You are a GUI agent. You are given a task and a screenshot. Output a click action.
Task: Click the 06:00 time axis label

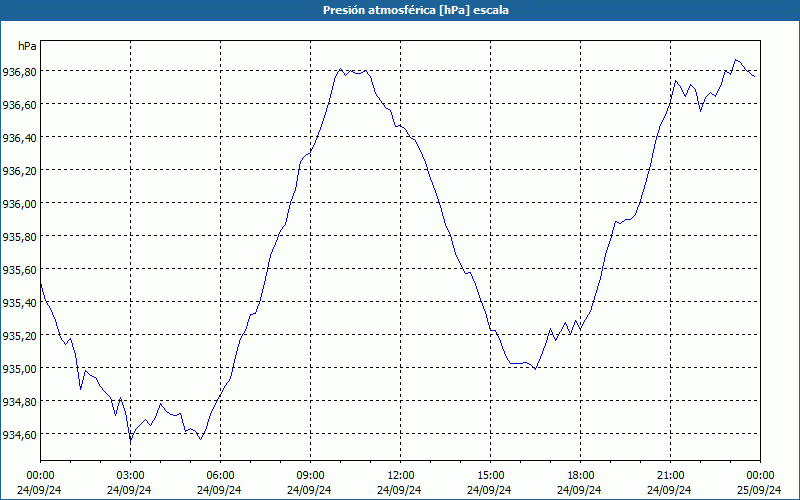[x=220, y=476]
